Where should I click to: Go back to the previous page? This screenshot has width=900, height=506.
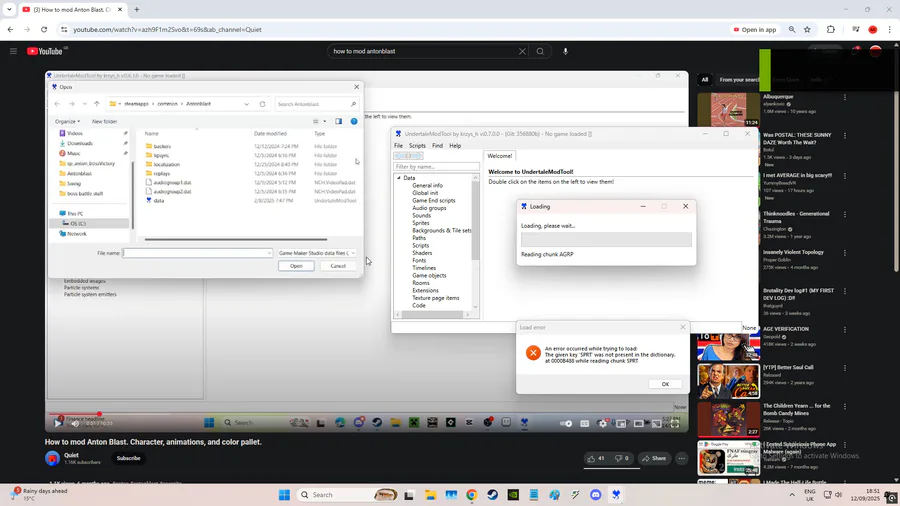click(x=10, y=29)
